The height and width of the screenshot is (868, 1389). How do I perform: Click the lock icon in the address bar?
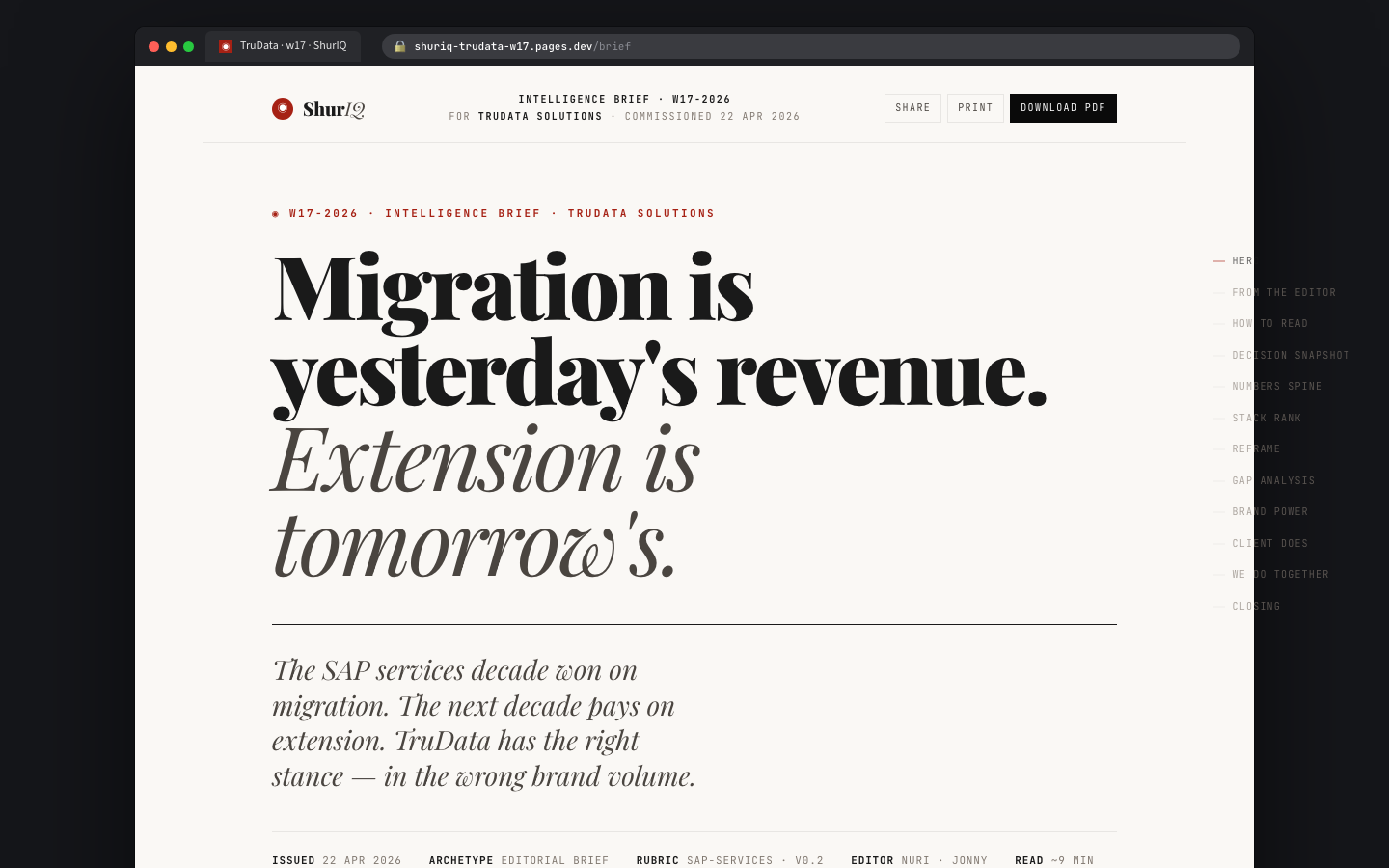pos(399,46)
